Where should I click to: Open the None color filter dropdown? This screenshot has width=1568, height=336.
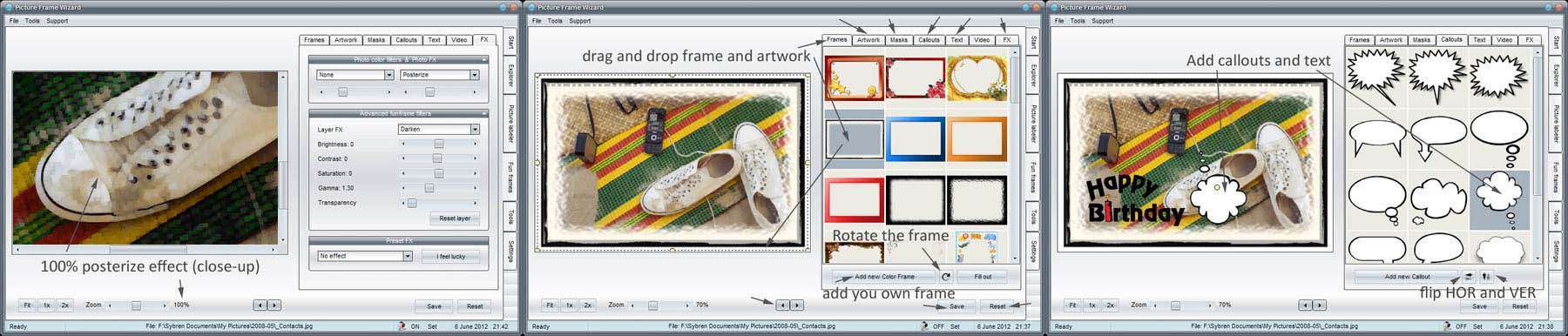(389, 75)
